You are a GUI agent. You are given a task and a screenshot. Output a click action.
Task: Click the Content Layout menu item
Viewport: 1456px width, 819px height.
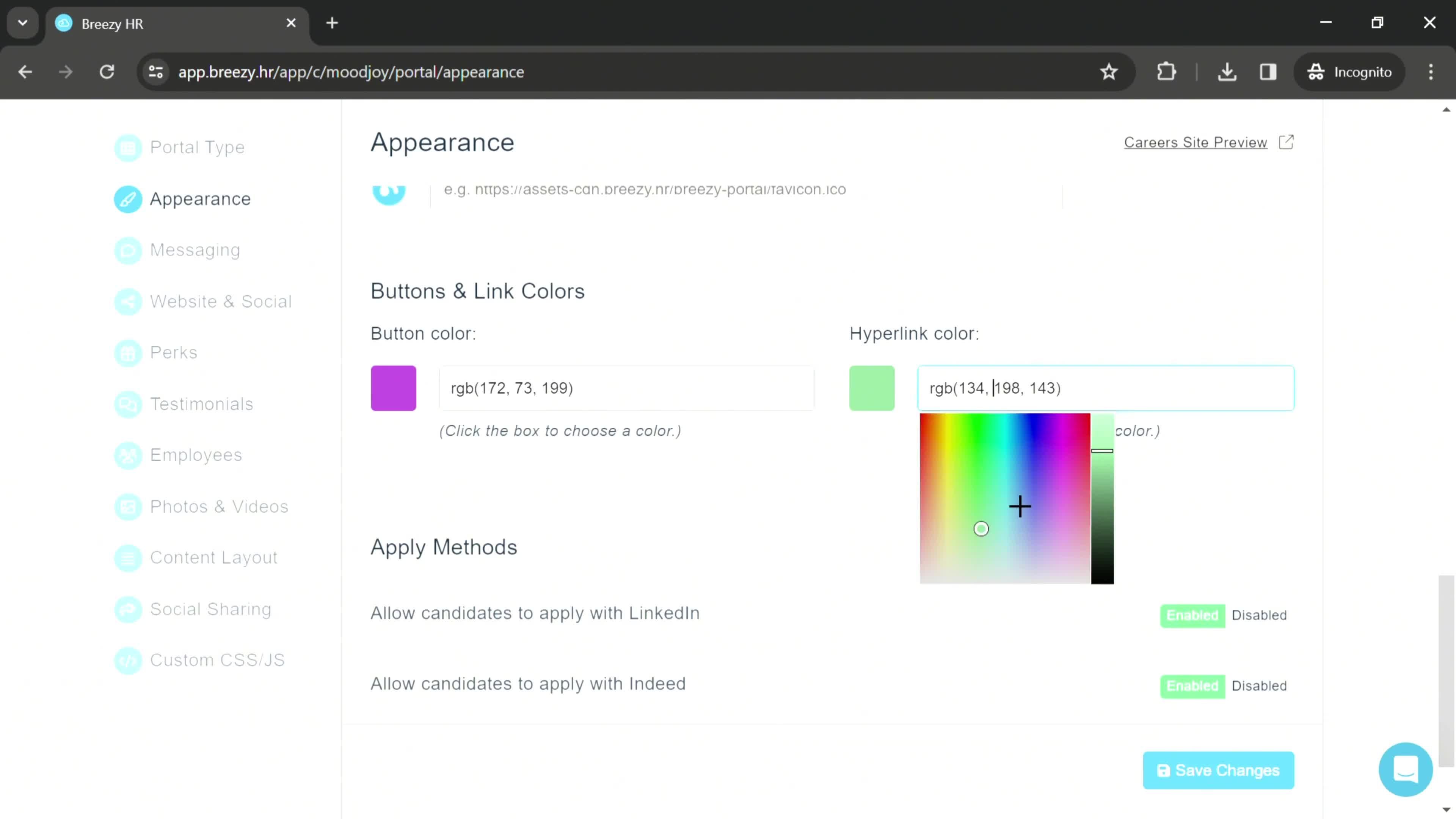click(x=214, y=557)
